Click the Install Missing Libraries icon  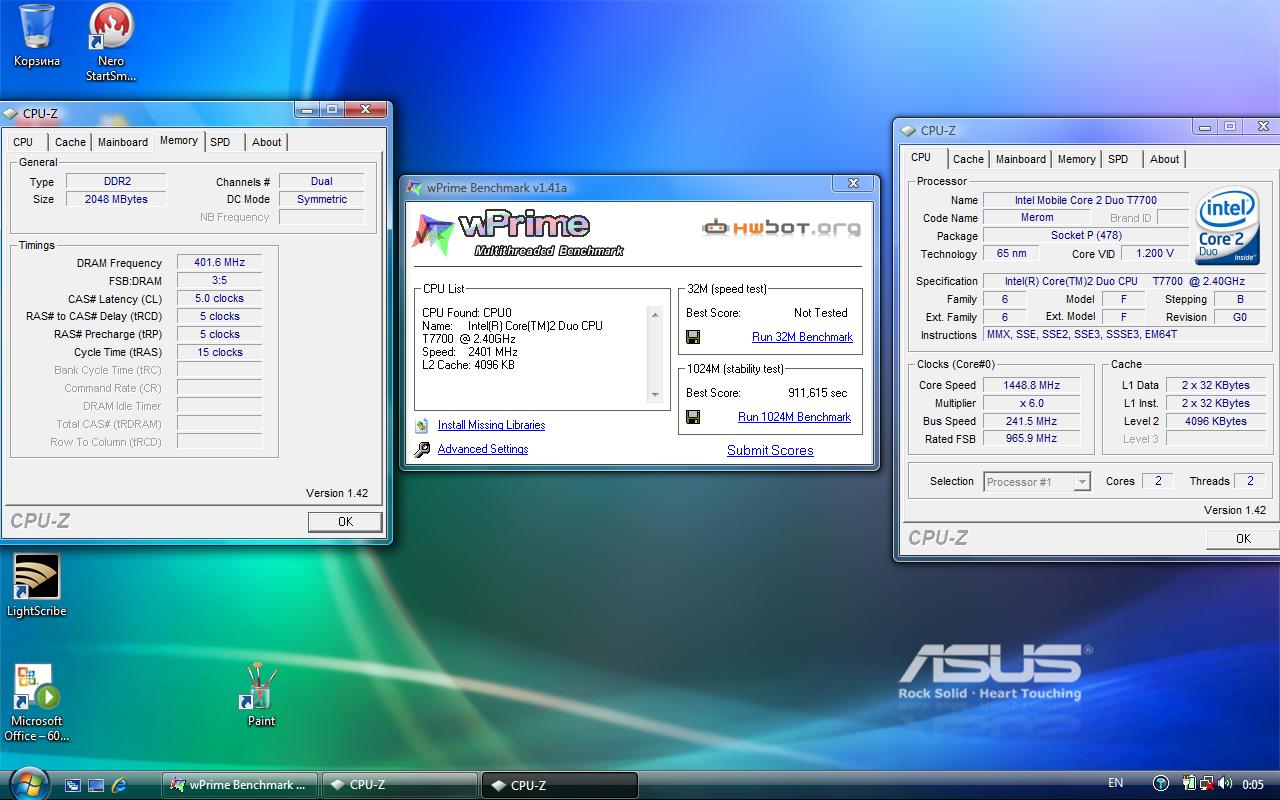[422, 425]
